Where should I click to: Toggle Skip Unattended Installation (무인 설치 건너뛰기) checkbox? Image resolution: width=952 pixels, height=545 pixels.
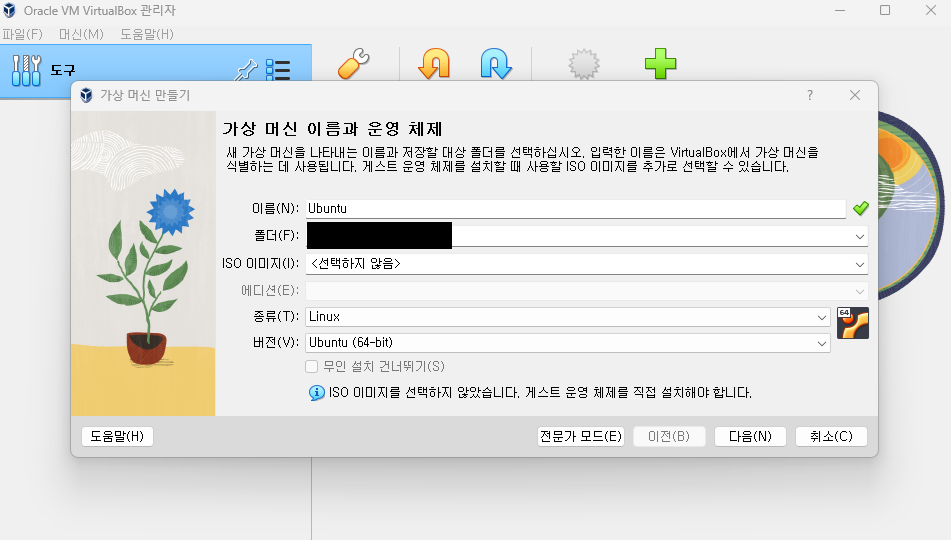[x=311, y=367]
